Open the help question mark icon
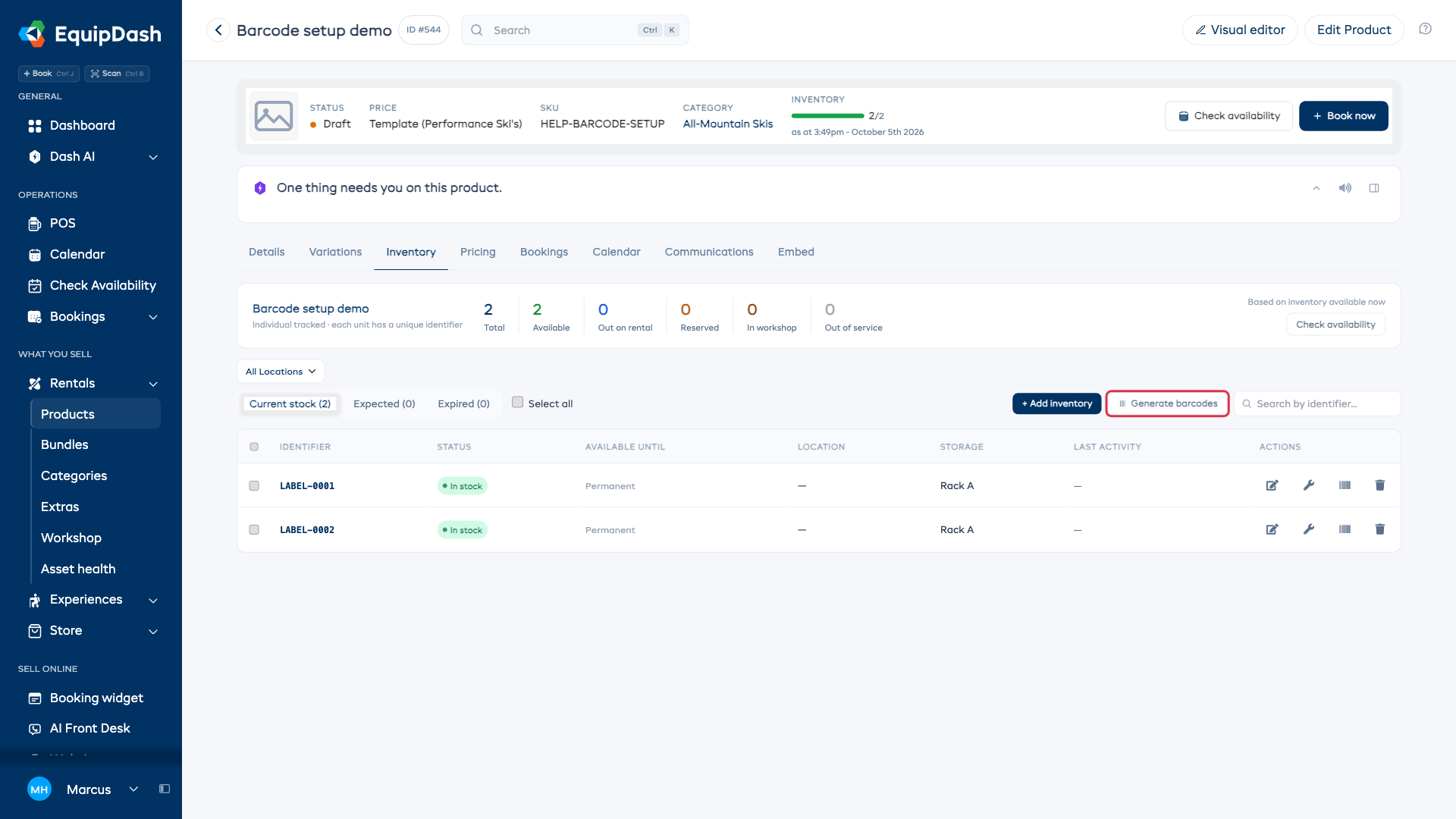Image resolution: width=1456 pixels, height=819 pixels. click(1425, 29)
